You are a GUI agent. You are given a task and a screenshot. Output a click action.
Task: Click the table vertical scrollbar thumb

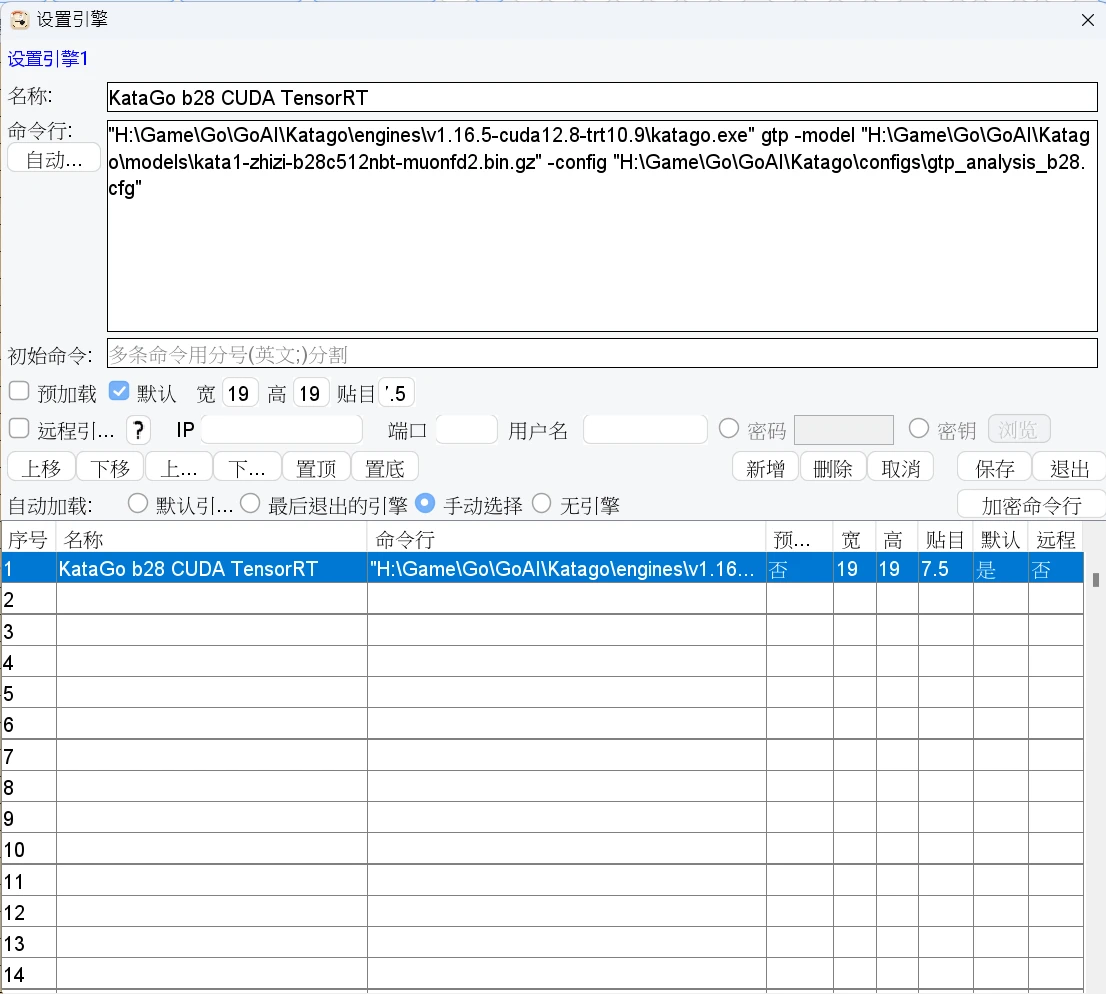[x=1095, y=580]
